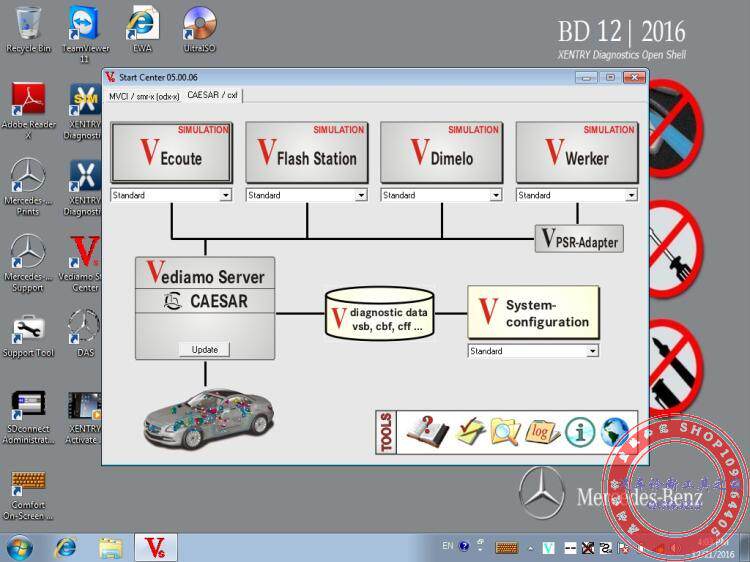Open XENTRY Activate desktop shortcut
Viewport: 750px width, 562px height.
pos(85,417)
